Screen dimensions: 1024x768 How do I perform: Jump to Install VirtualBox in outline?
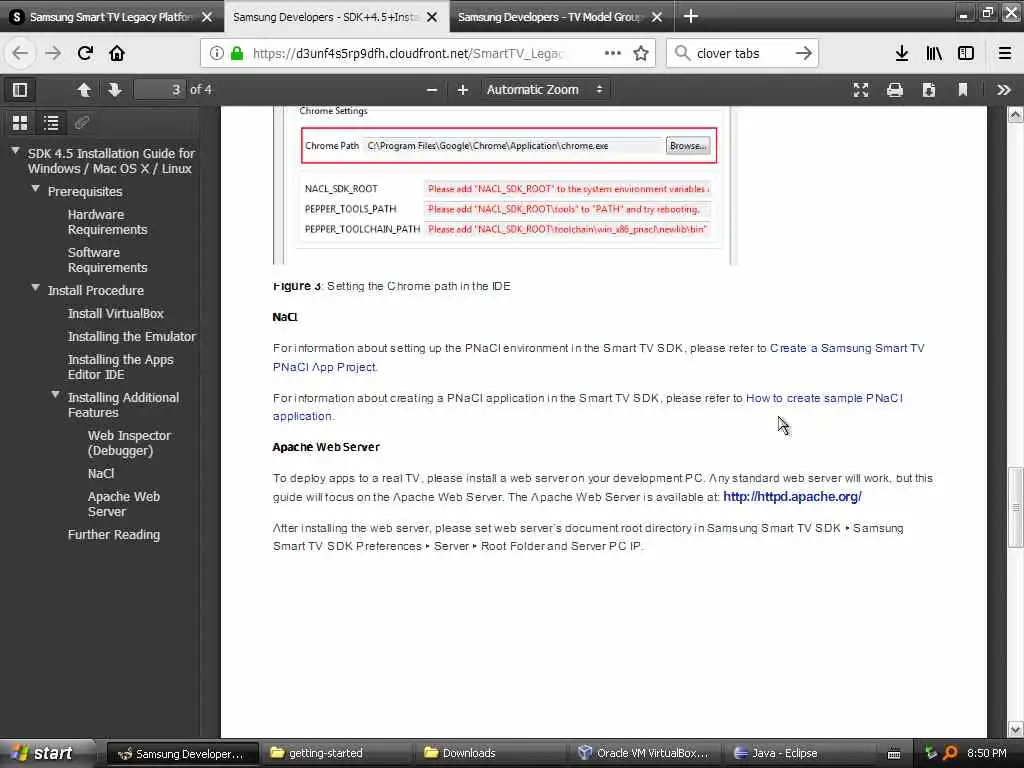click(x=116, y=313)
